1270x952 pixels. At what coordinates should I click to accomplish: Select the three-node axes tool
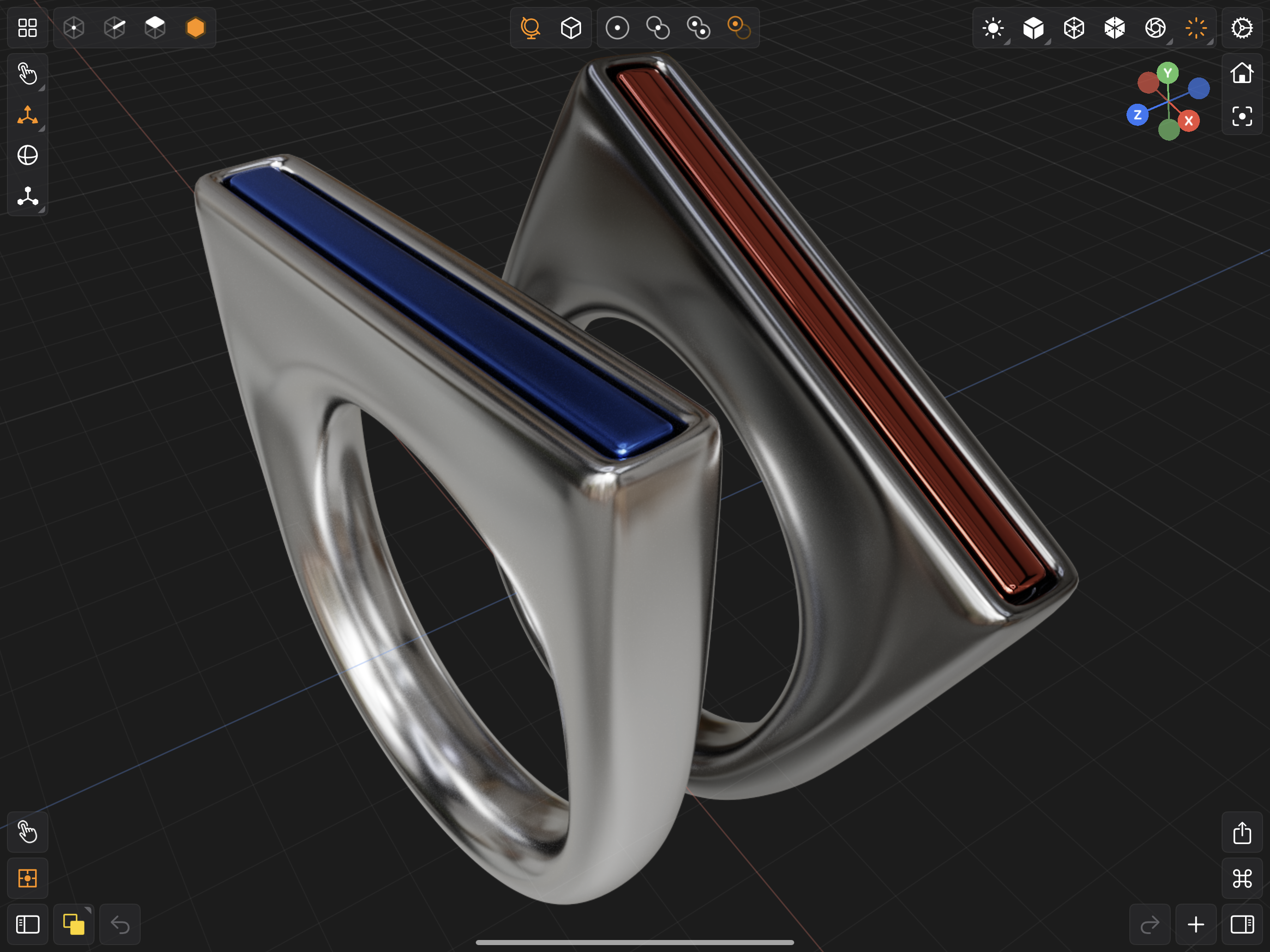pyautogui.click(x=28, y=196)
